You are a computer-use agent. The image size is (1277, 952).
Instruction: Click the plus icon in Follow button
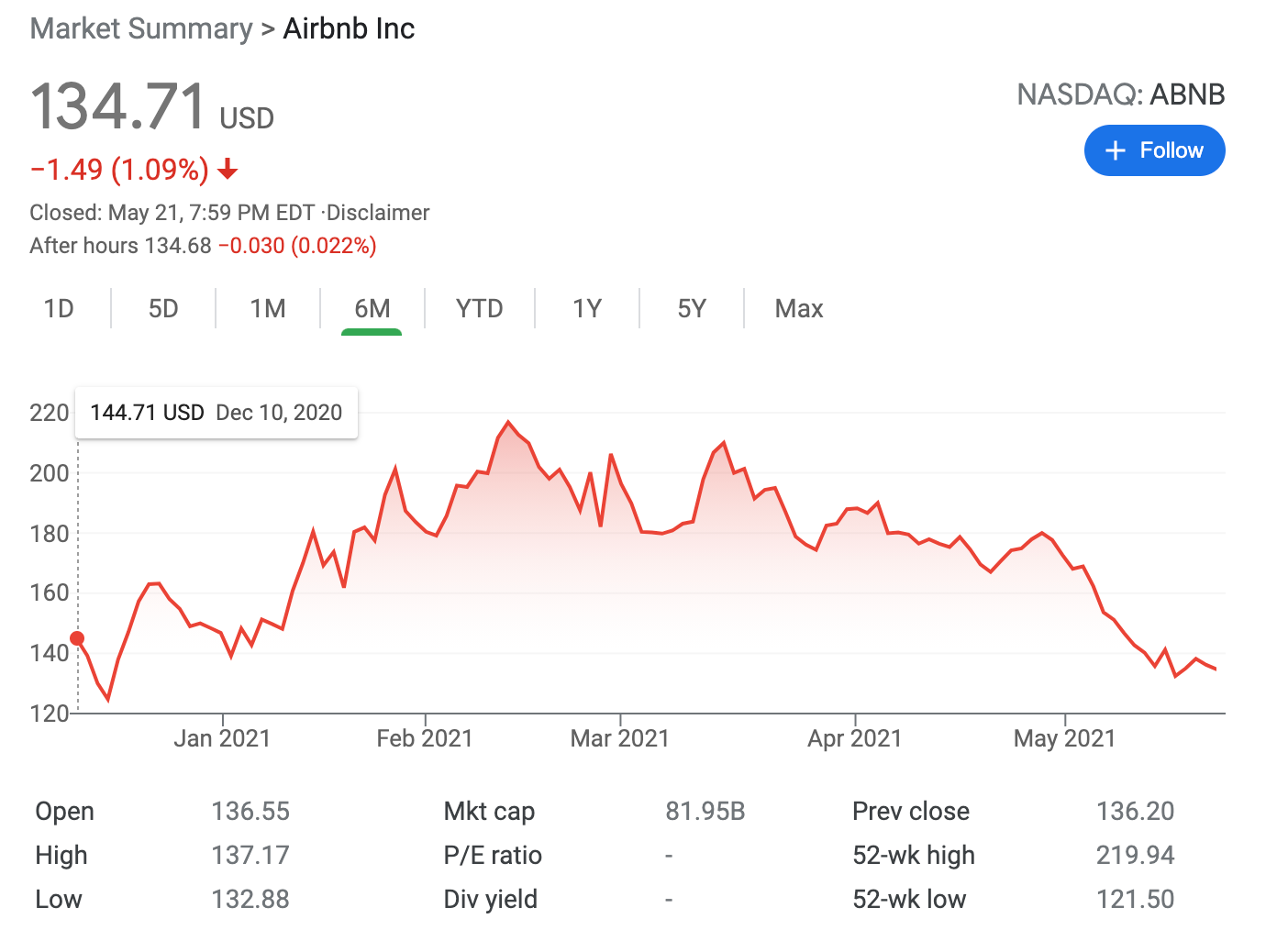pyautogui.click(x=1116, y=150)
